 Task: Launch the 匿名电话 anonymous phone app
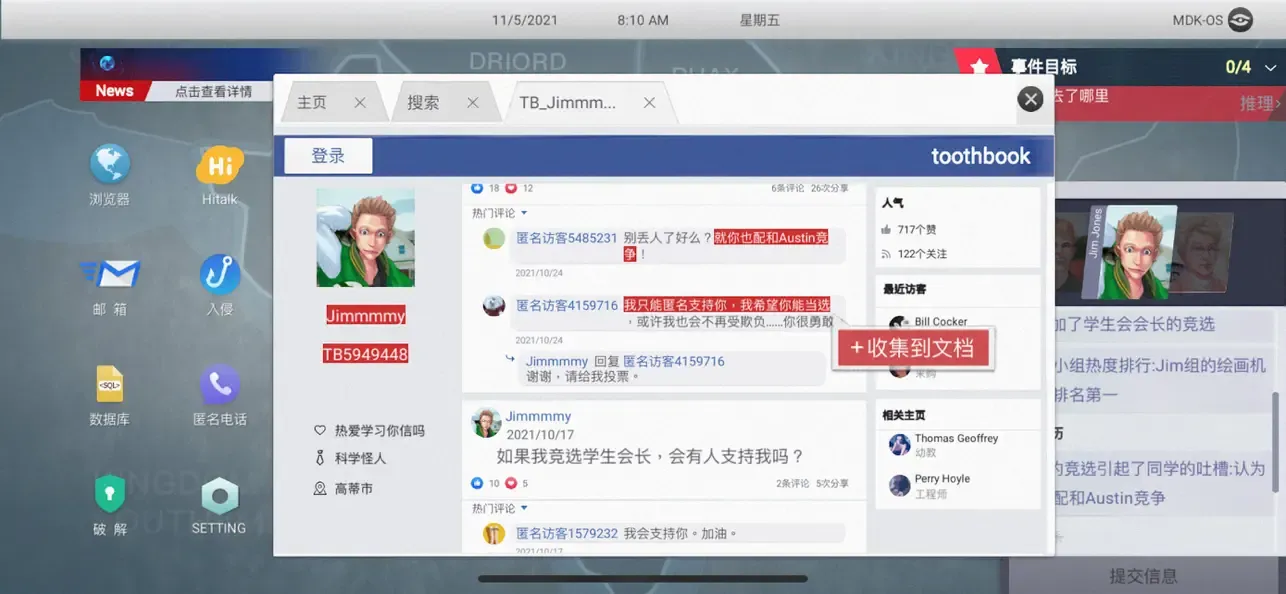(x=219, y=384)
